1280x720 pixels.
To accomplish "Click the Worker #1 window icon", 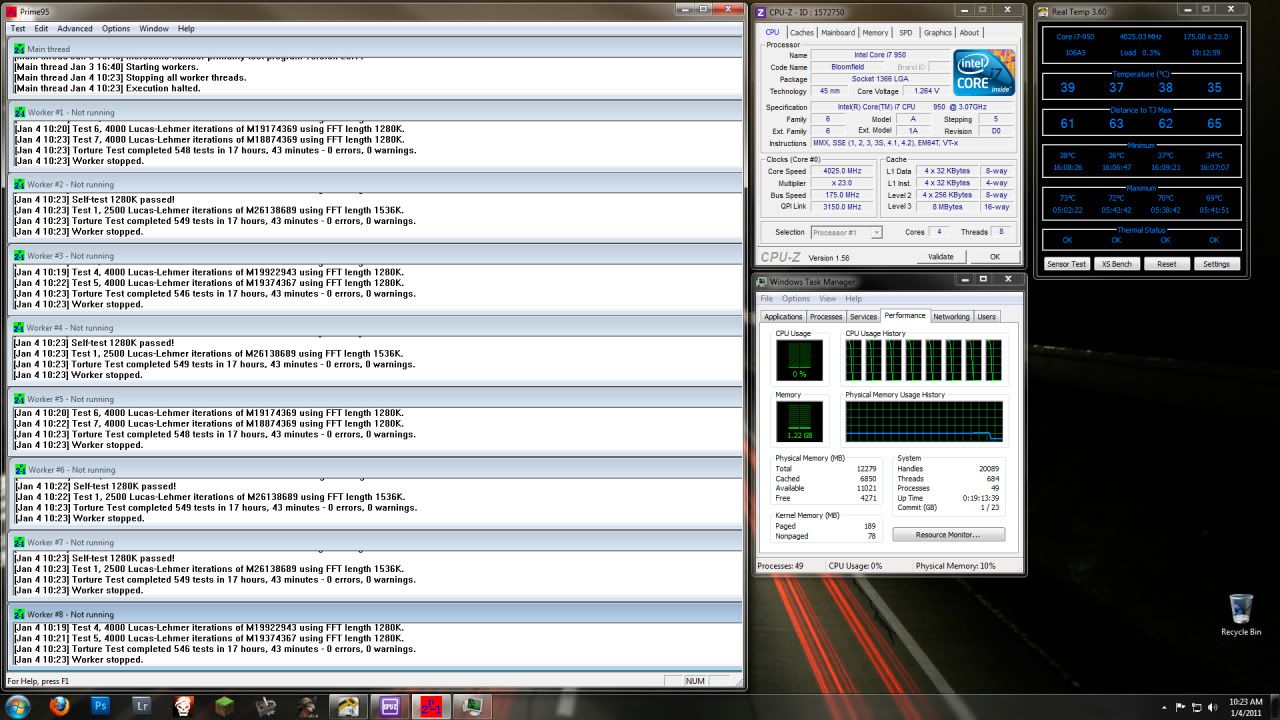I will (x=19, y=113).
